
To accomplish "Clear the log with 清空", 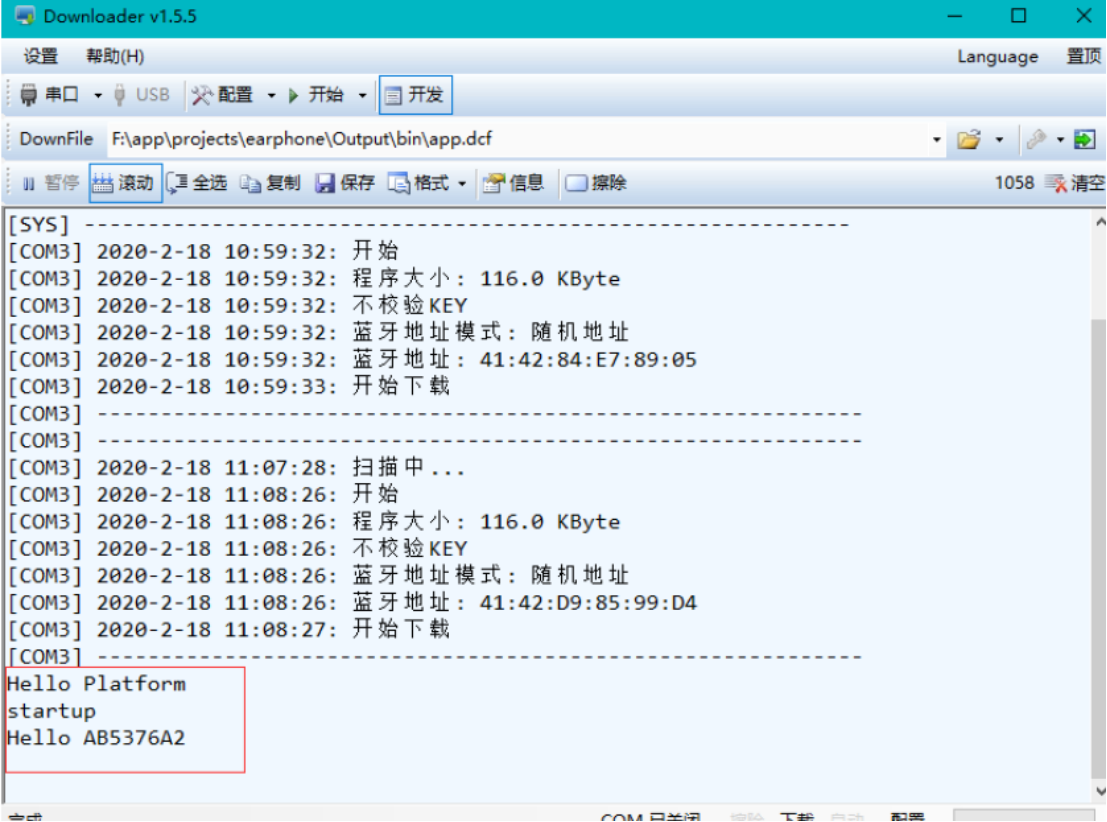I will pyautogui.click(x=1075, y=184).
